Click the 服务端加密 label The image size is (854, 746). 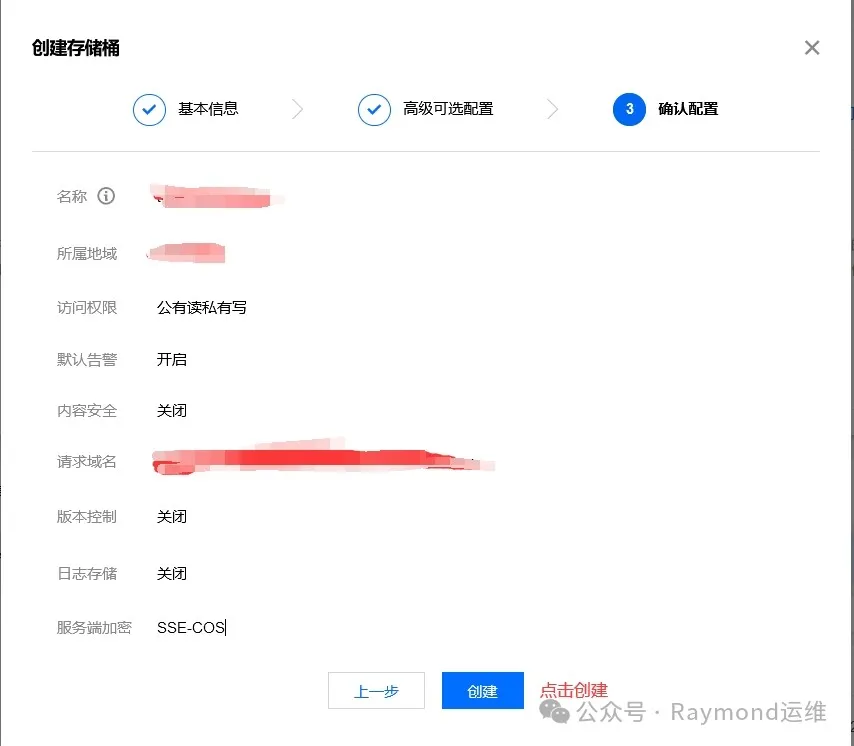coord(94,628)
